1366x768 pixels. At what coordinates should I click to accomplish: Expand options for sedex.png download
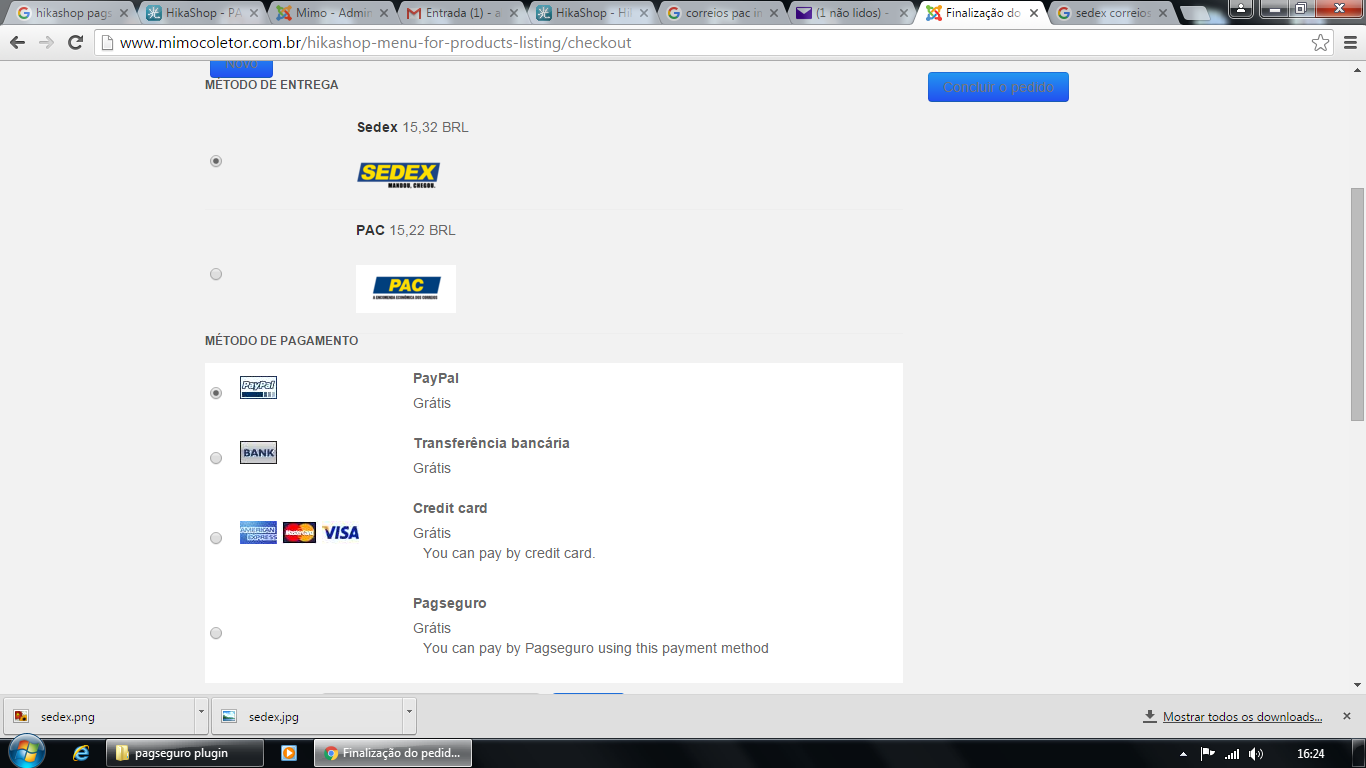(x=201, y=716)
